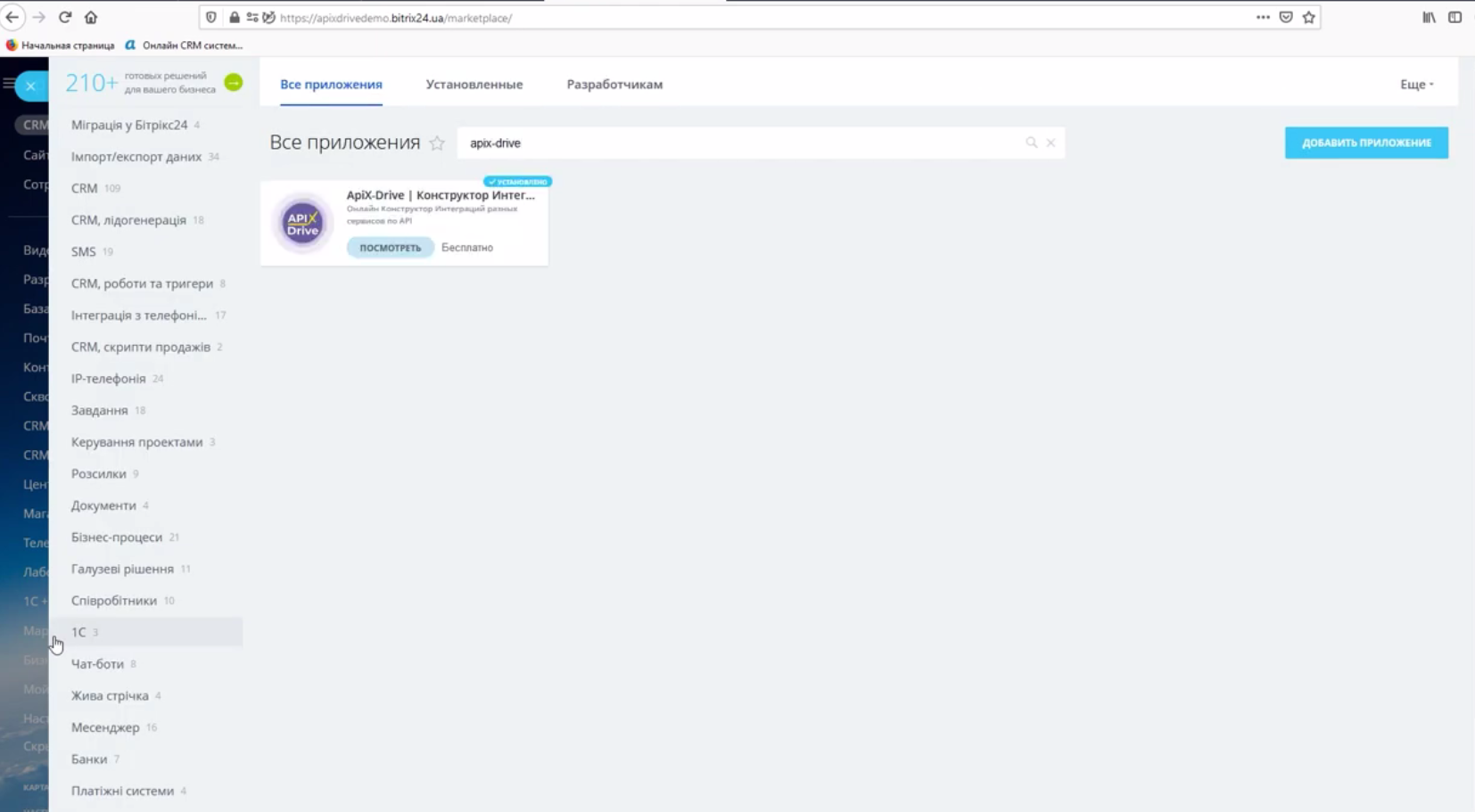1475x812 pixels.
Task: Click the Бесплатно price label
Action: (467, 248)
